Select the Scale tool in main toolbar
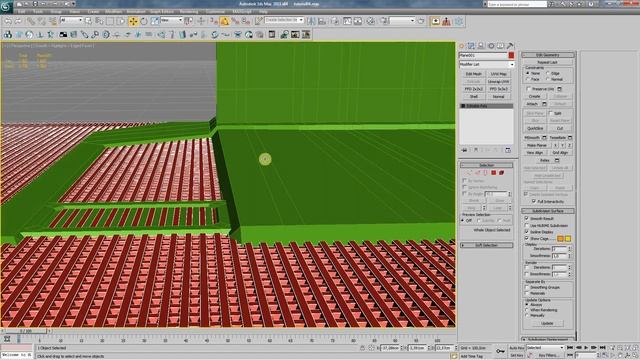This screenshot has width=640, height=360. [154, 21]
